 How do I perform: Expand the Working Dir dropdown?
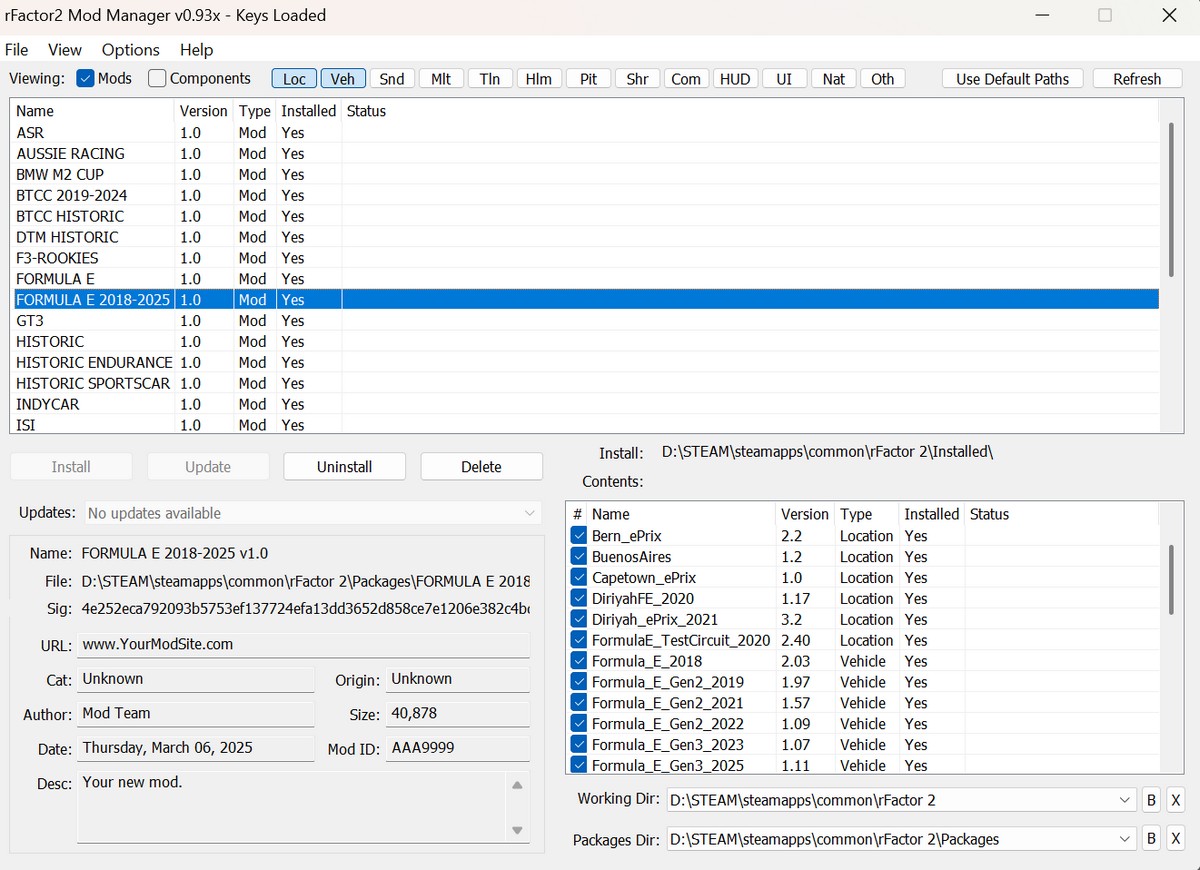pyautogui.click(x=1125, y=800)
